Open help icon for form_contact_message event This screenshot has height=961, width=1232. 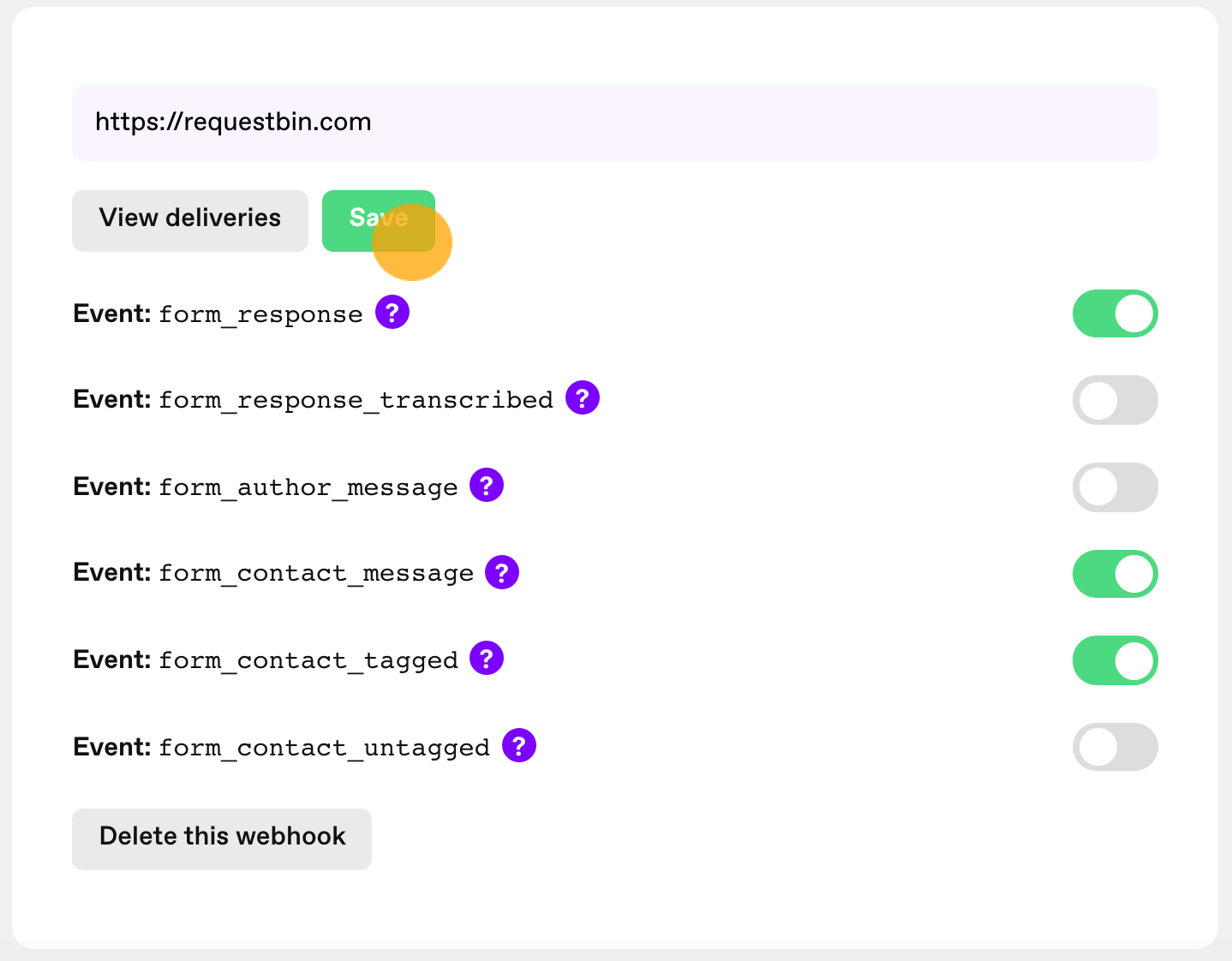click(x=502, y=572)
